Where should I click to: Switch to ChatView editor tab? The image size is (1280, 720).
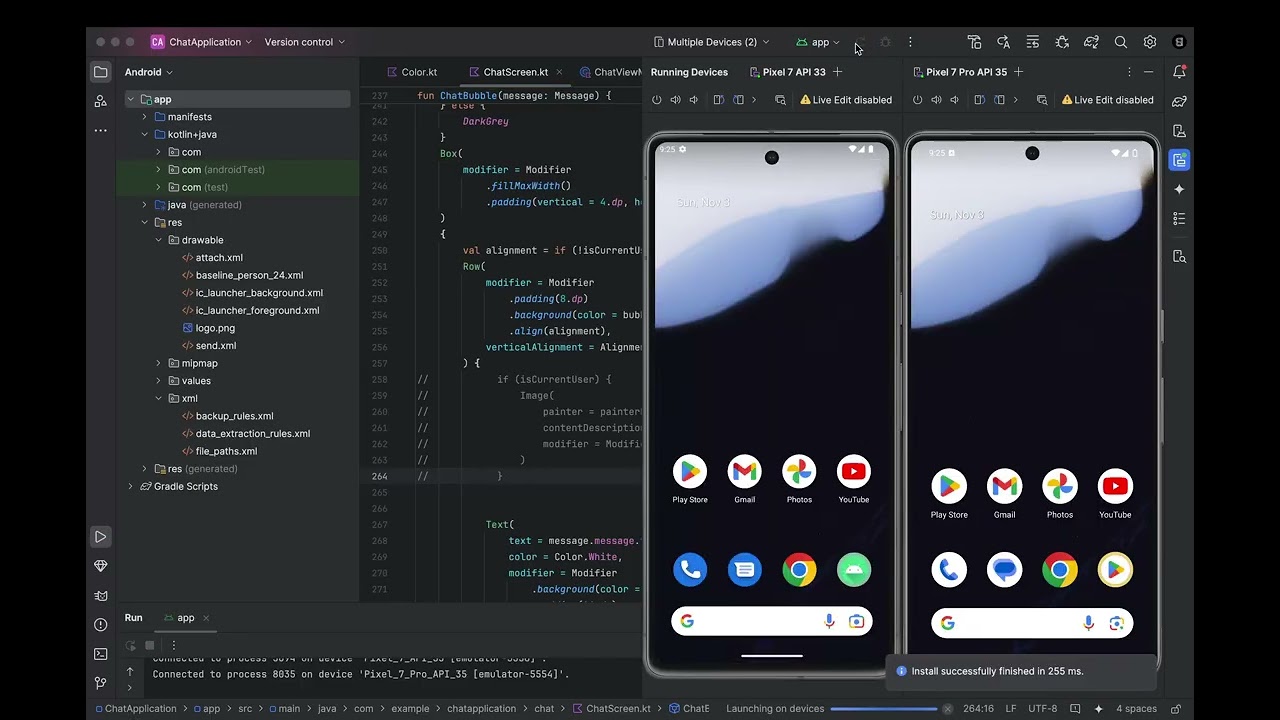[x=609, y=72]
